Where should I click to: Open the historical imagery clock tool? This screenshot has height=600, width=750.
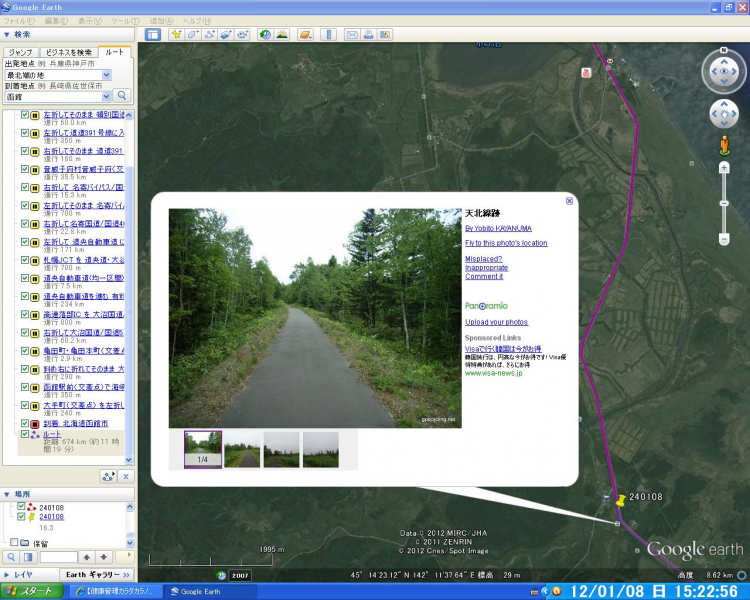[x=265, y=34]
